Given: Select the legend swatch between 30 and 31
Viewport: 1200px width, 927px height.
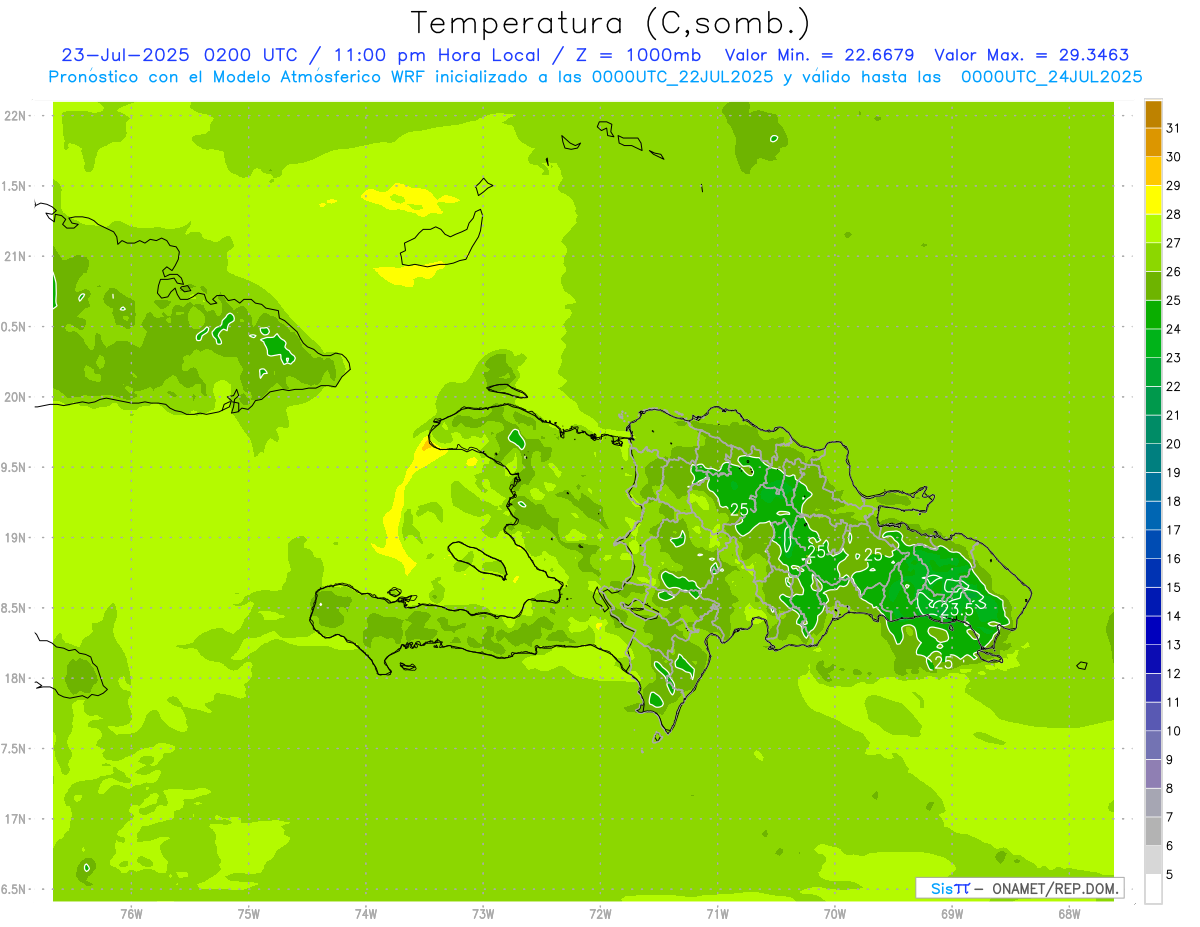Looking at the screenshot, I should click(x=1153, y=143).
